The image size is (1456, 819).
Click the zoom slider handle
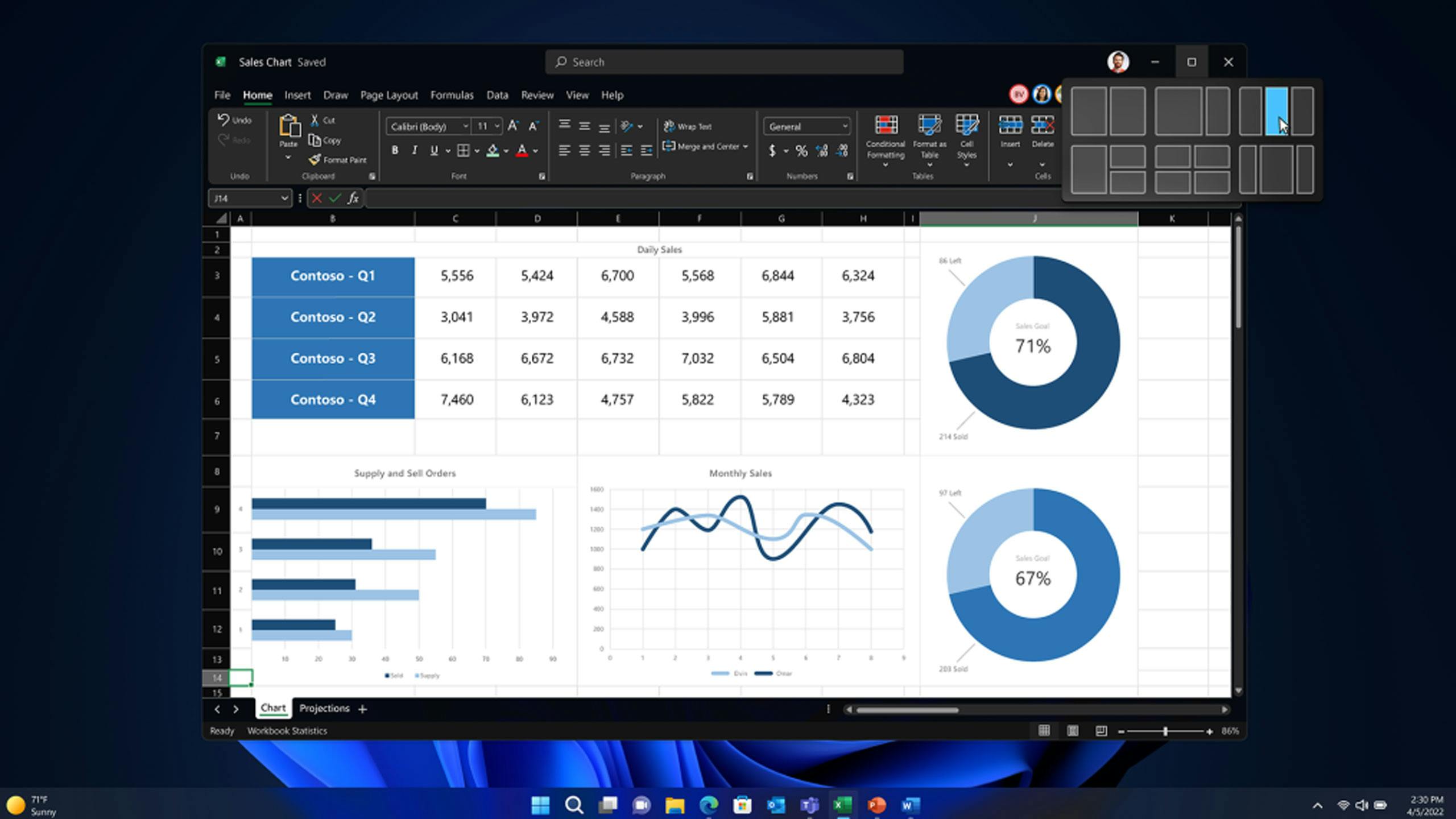coord(1165,731)
